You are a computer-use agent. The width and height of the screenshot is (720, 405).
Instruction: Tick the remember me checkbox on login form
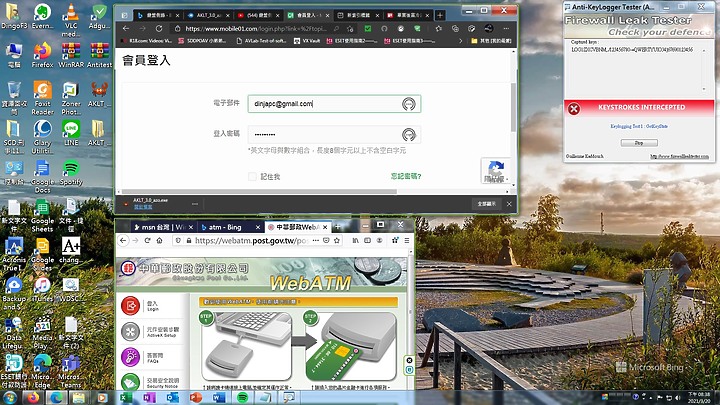tap(252, 176)
